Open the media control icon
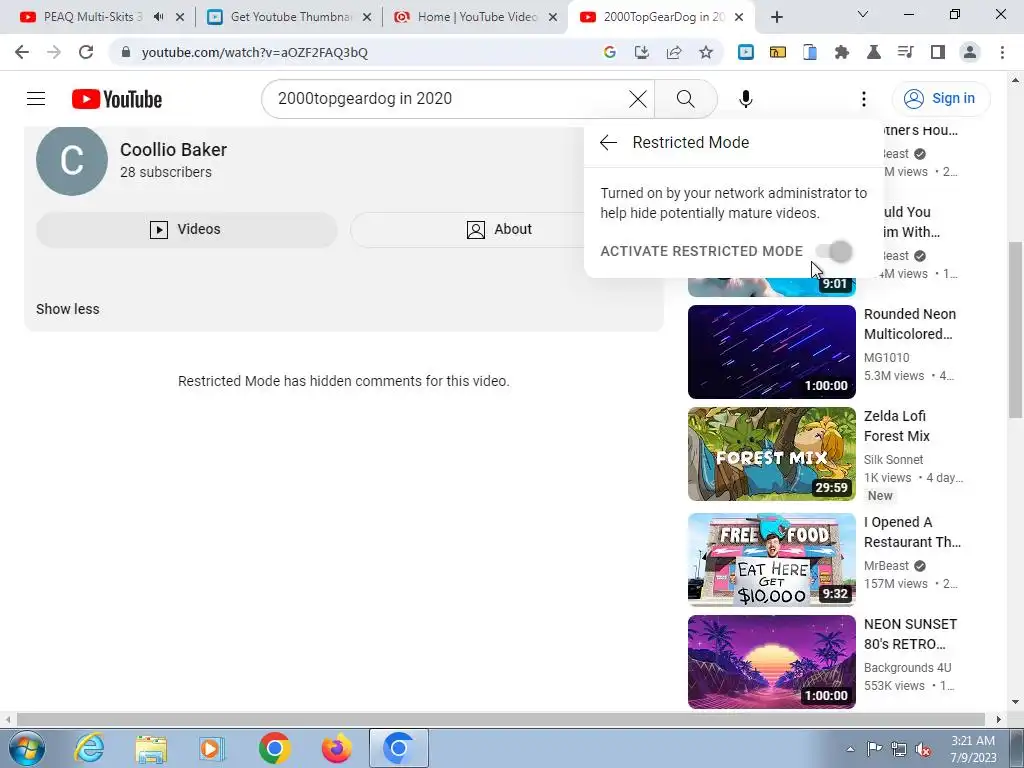Viewport: 1024px width, 768px height. (906, 52)
